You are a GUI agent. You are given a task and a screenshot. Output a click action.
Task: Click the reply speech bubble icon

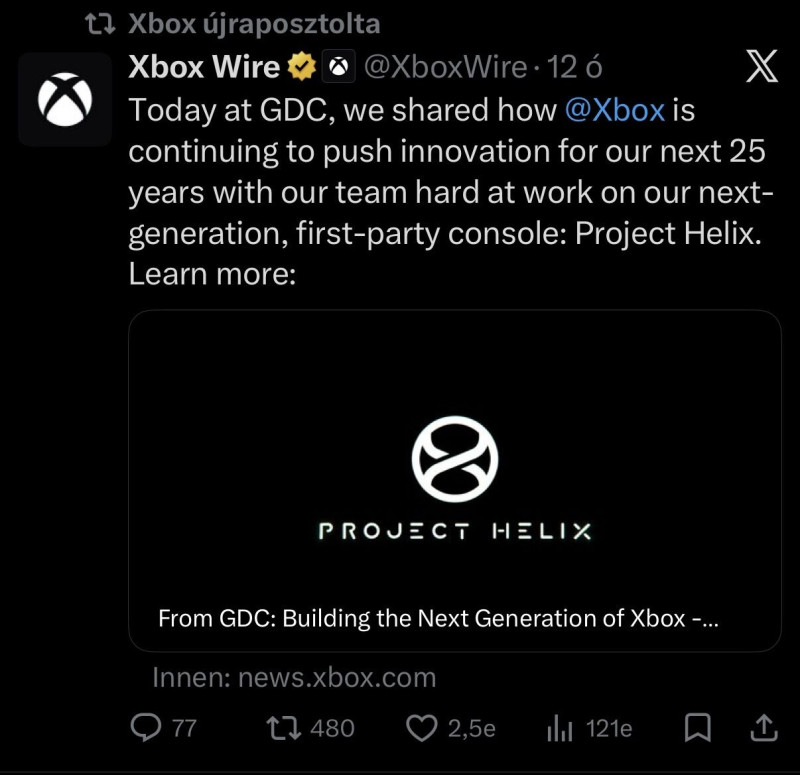point(146,729)
